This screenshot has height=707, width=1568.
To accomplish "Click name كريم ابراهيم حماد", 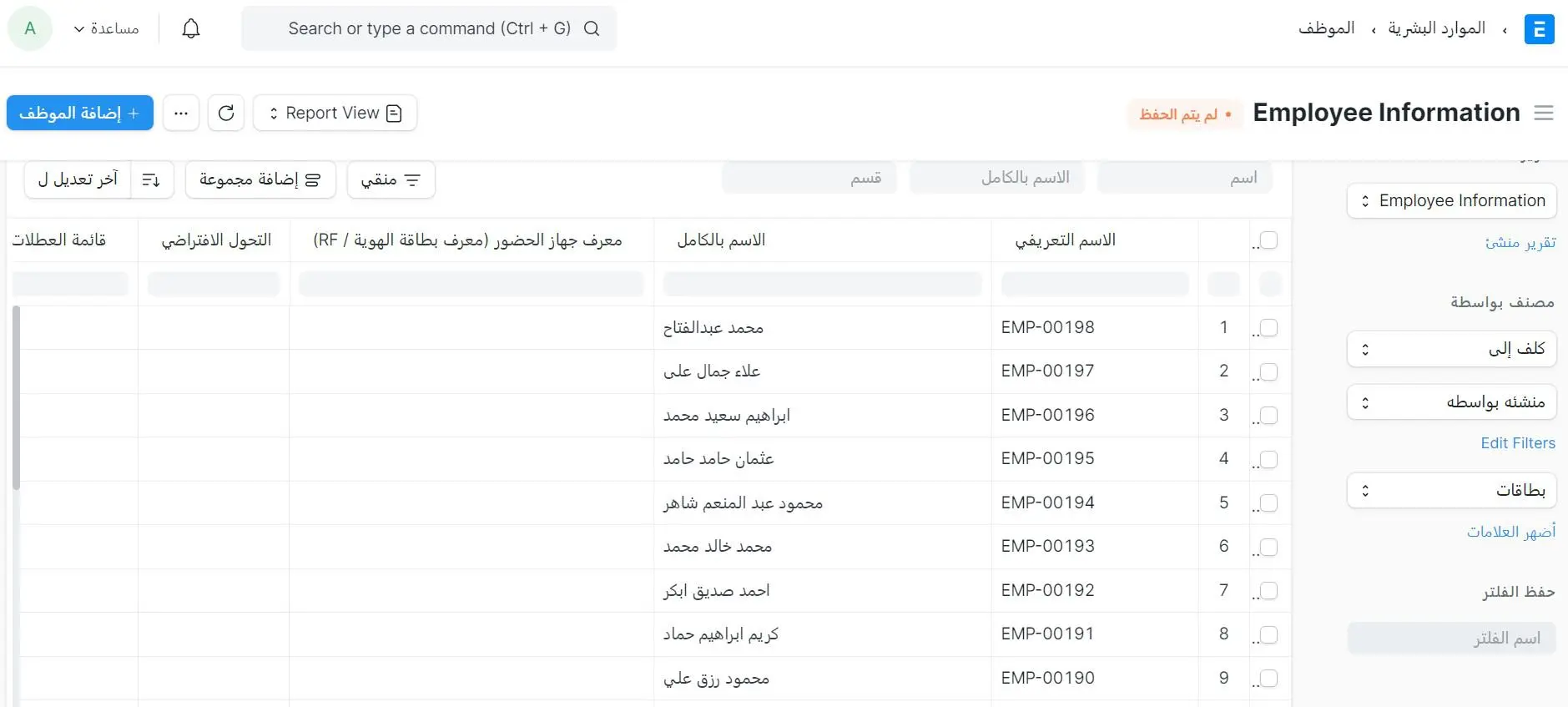I will coord(721,634).
